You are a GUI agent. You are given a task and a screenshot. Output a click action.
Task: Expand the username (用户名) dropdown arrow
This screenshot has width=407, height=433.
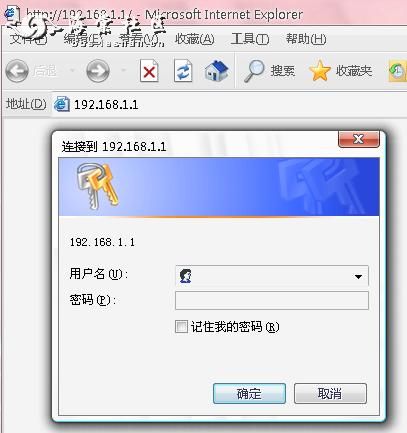[x=358, y=276]
